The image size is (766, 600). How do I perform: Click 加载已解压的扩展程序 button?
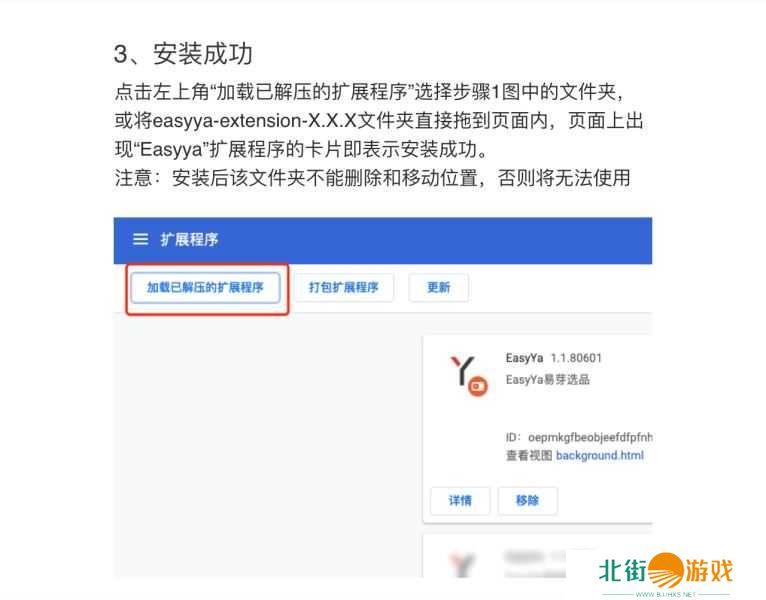tap(205, 287)
